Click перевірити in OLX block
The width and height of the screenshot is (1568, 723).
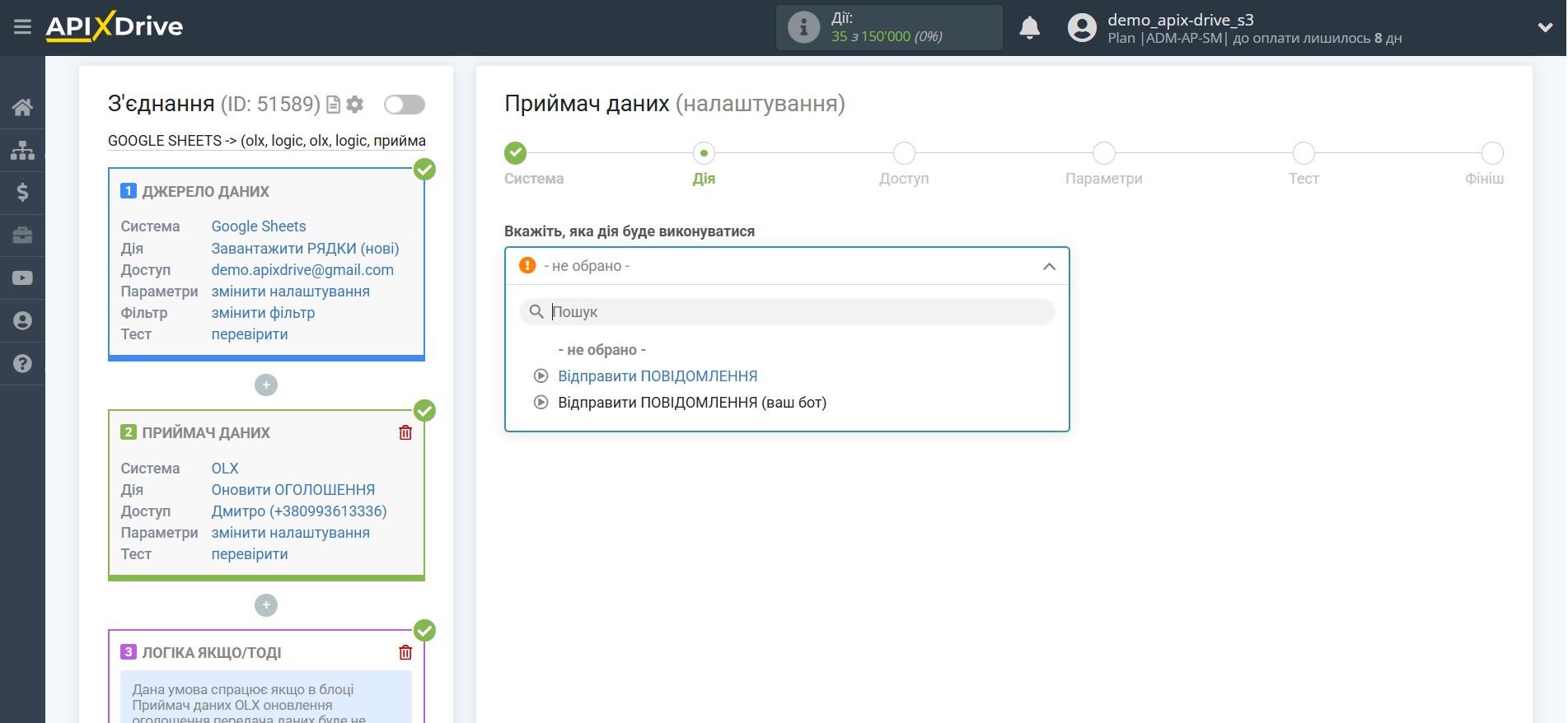(x=250, y=554)
